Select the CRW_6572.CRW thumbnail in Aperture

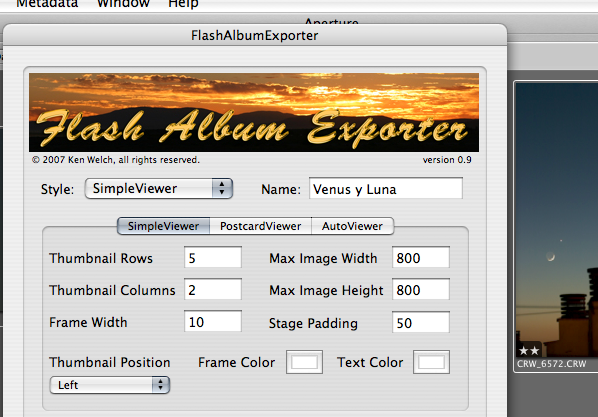coord(557,219)
